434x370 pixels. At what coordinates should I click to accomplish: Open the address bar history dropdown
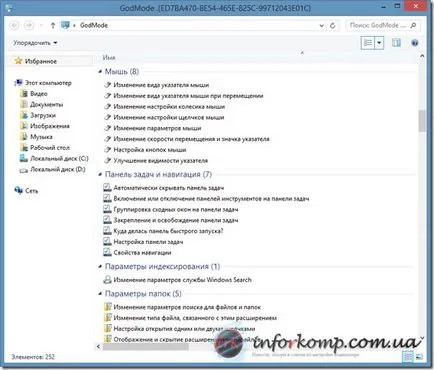click(321, 25)
